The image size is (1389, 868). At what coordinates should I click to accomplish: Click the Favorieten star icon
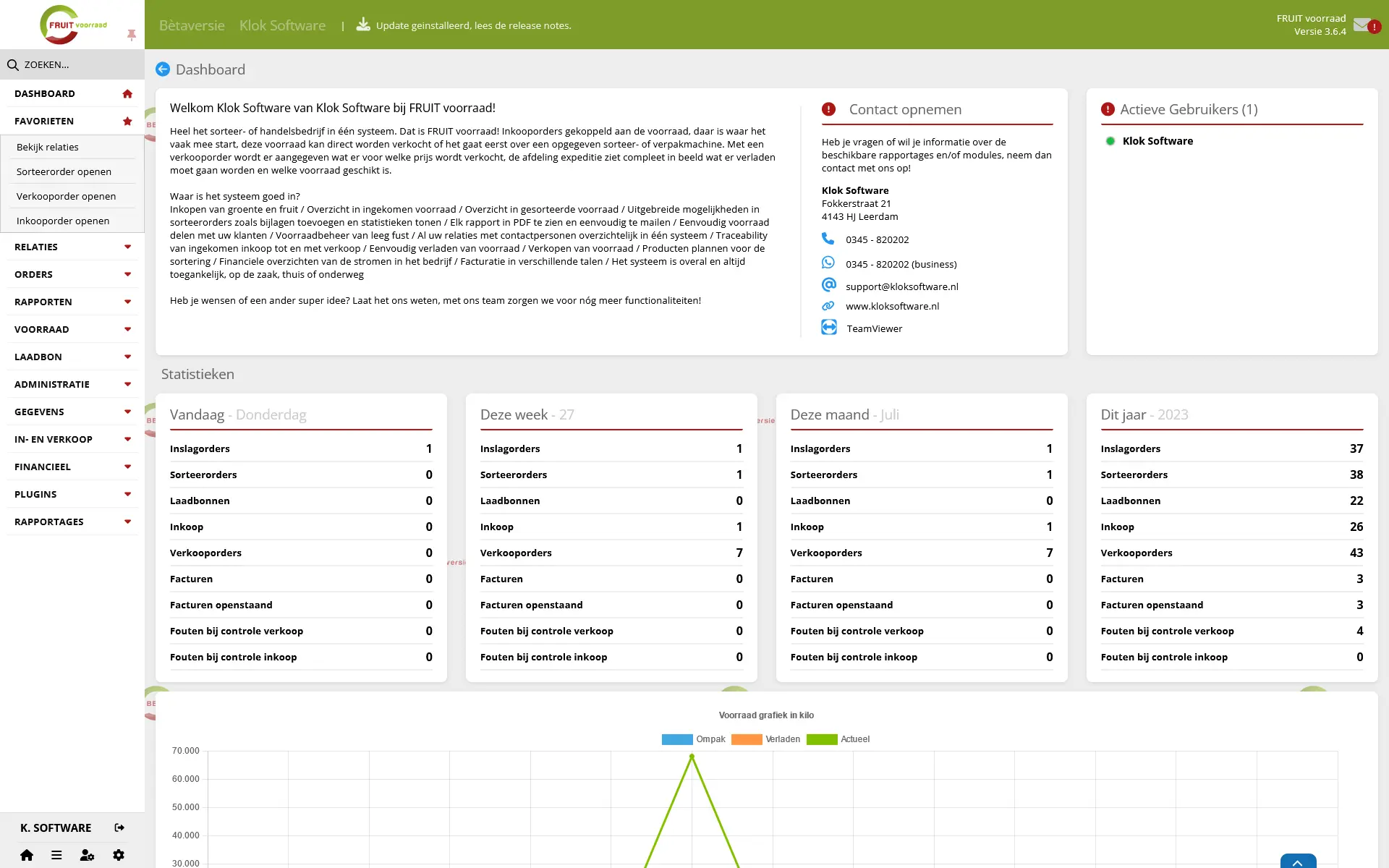pyautogui.click(x=127, y=122)
